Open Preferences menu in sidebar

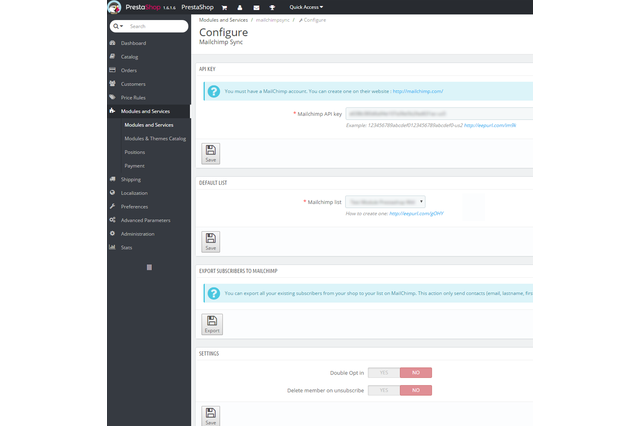[134, 206]
